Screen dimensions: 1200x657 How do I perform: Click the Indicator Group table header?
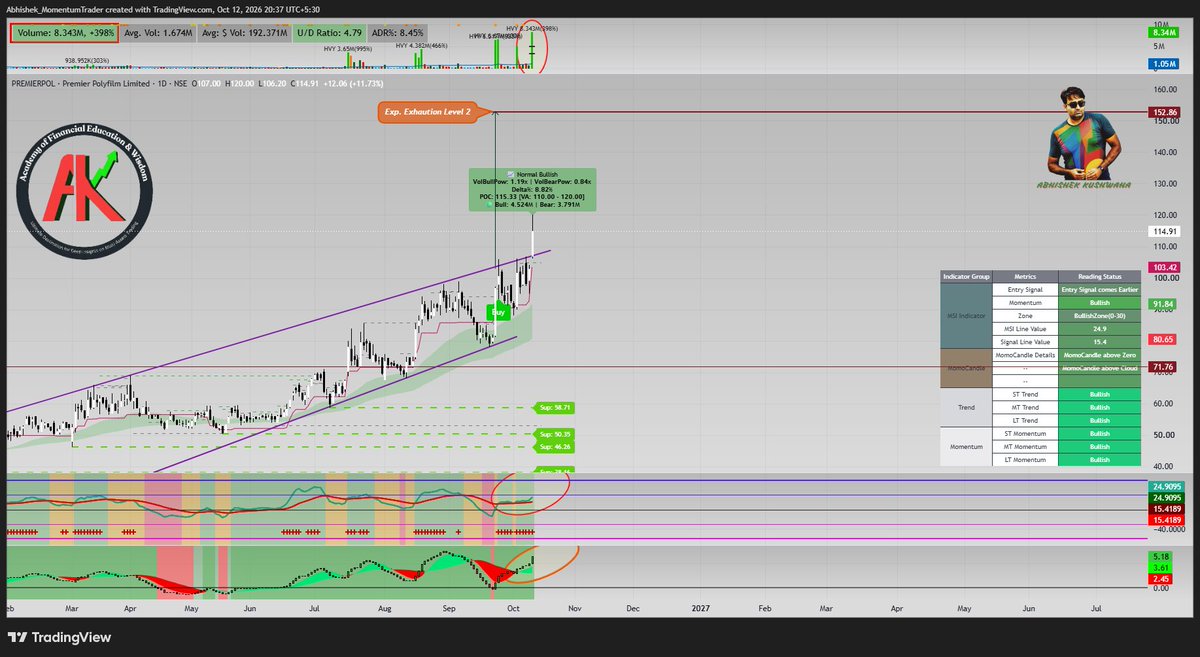click(966, 277)
